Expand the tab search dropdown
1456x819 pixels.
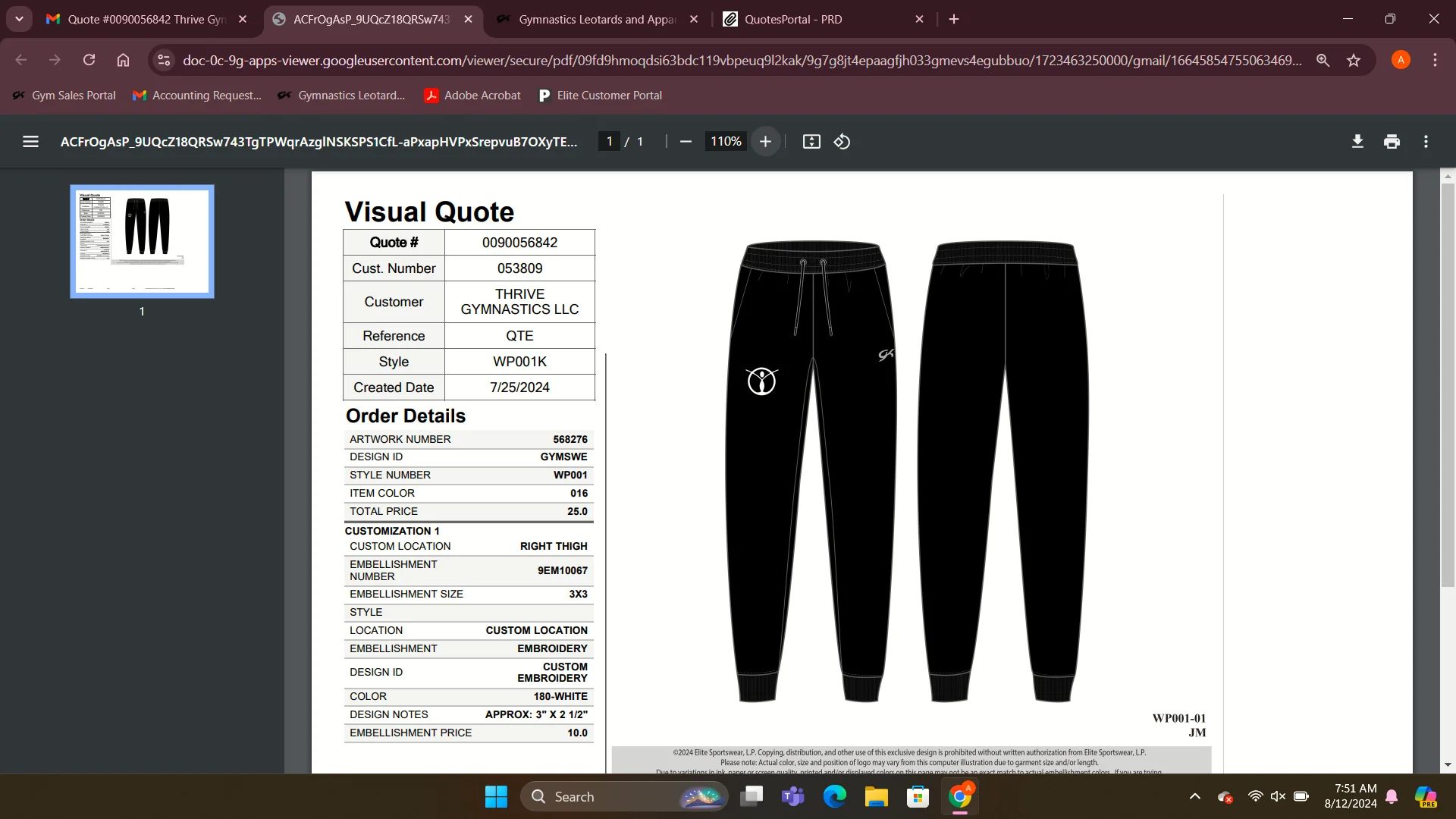coord(19,19)
